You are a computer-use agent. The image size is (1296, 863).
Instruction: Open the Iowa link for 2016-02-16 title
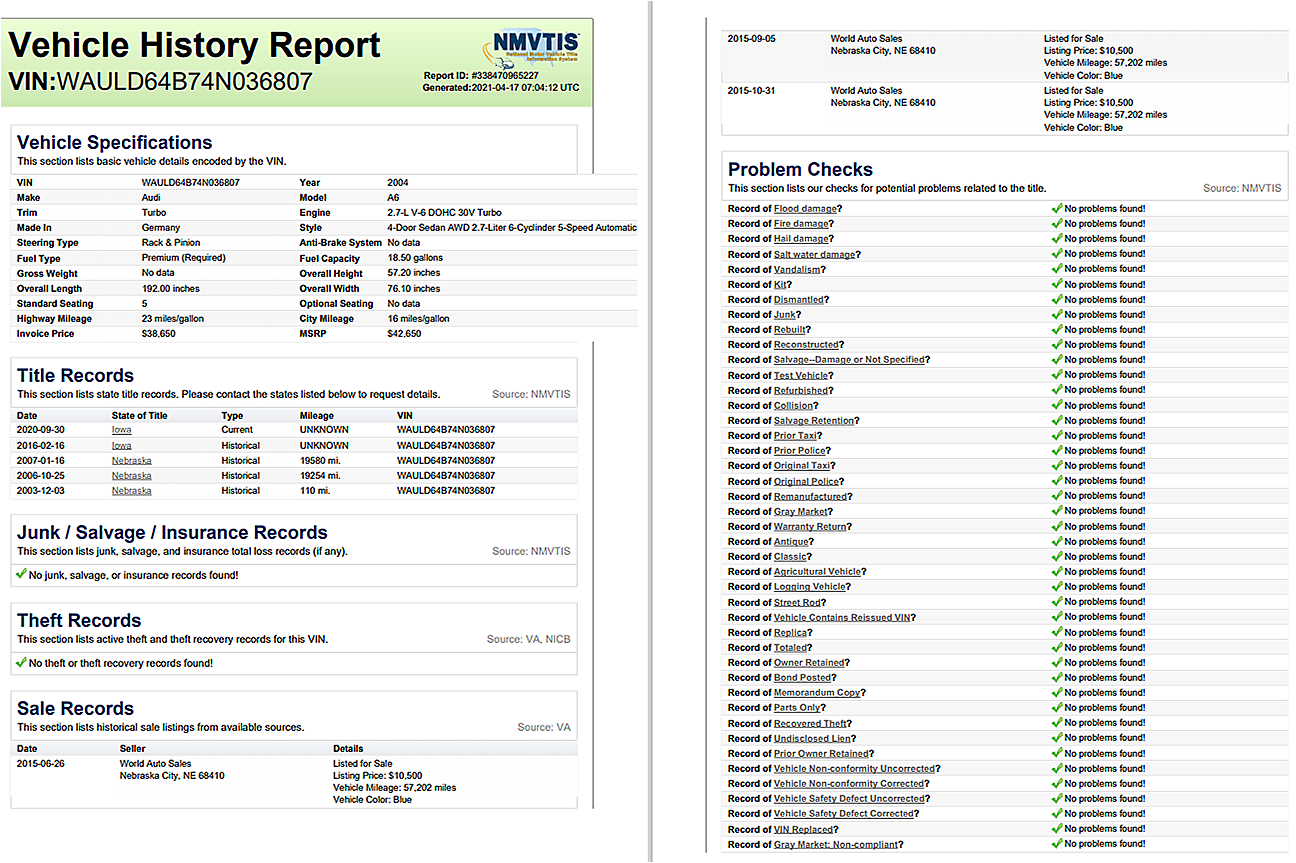(x=121, y=445)
